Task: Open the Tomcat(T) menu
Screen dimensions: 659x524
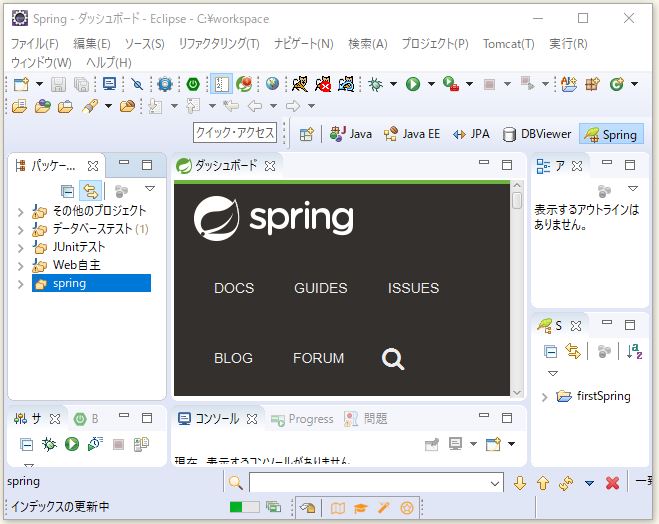Action: 509,44
